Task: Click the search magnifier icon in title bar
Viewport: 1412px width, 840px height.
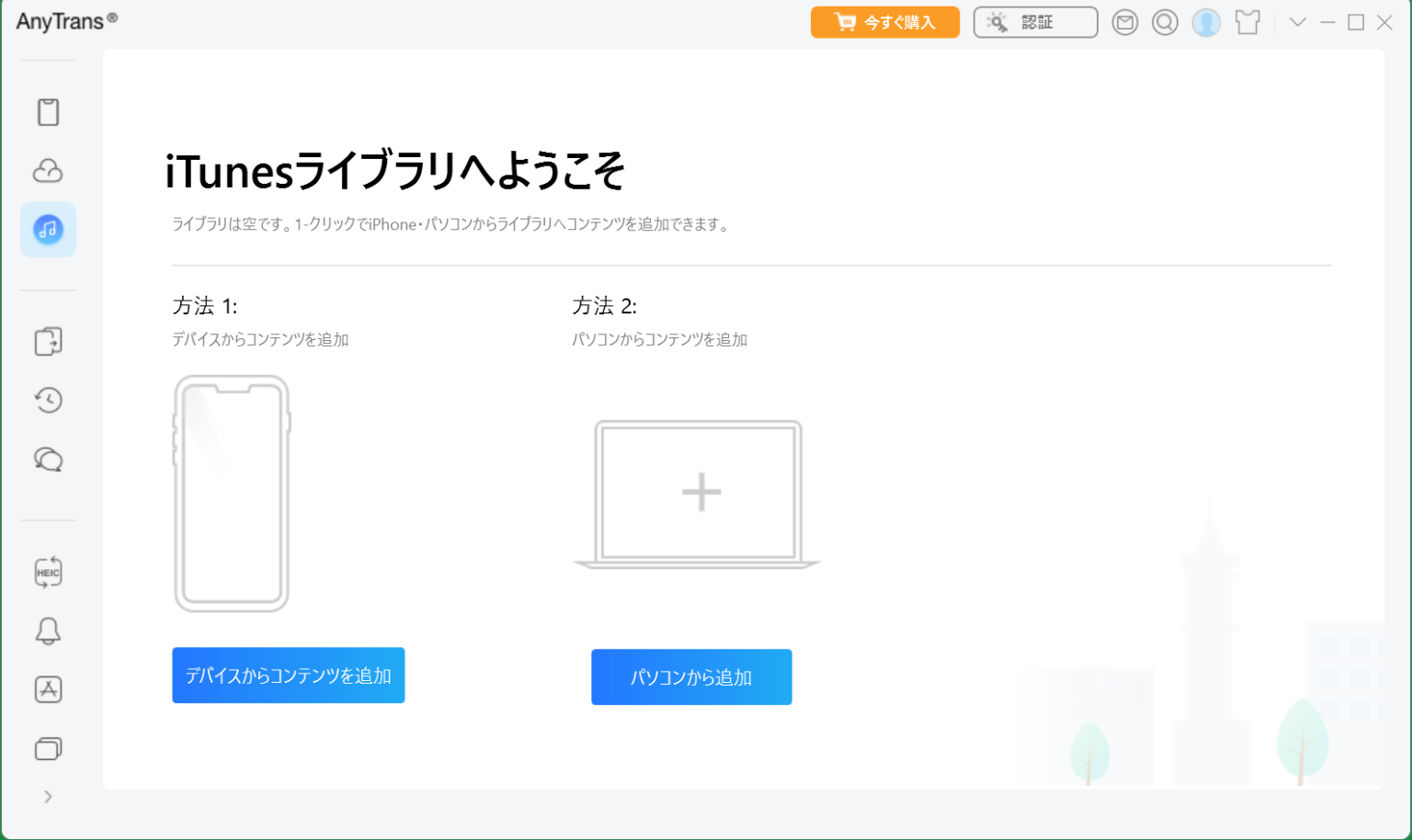Action: [x=1165, y=22]
